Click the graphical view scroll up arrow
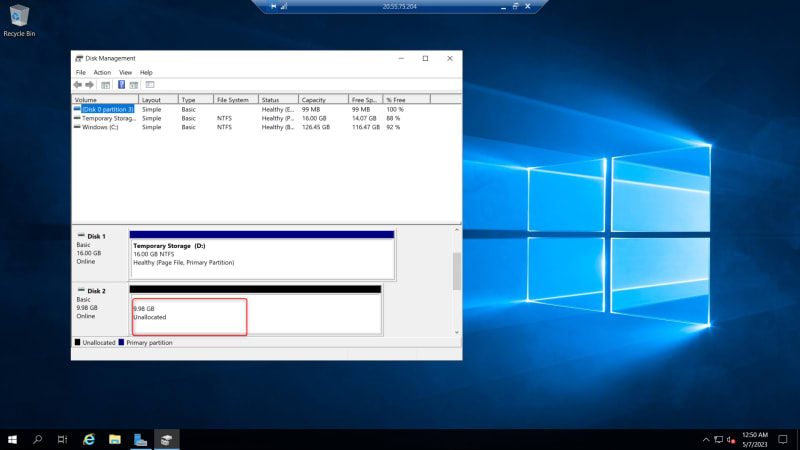The width and height of the screenshot is (800, 450). [457, 230]
